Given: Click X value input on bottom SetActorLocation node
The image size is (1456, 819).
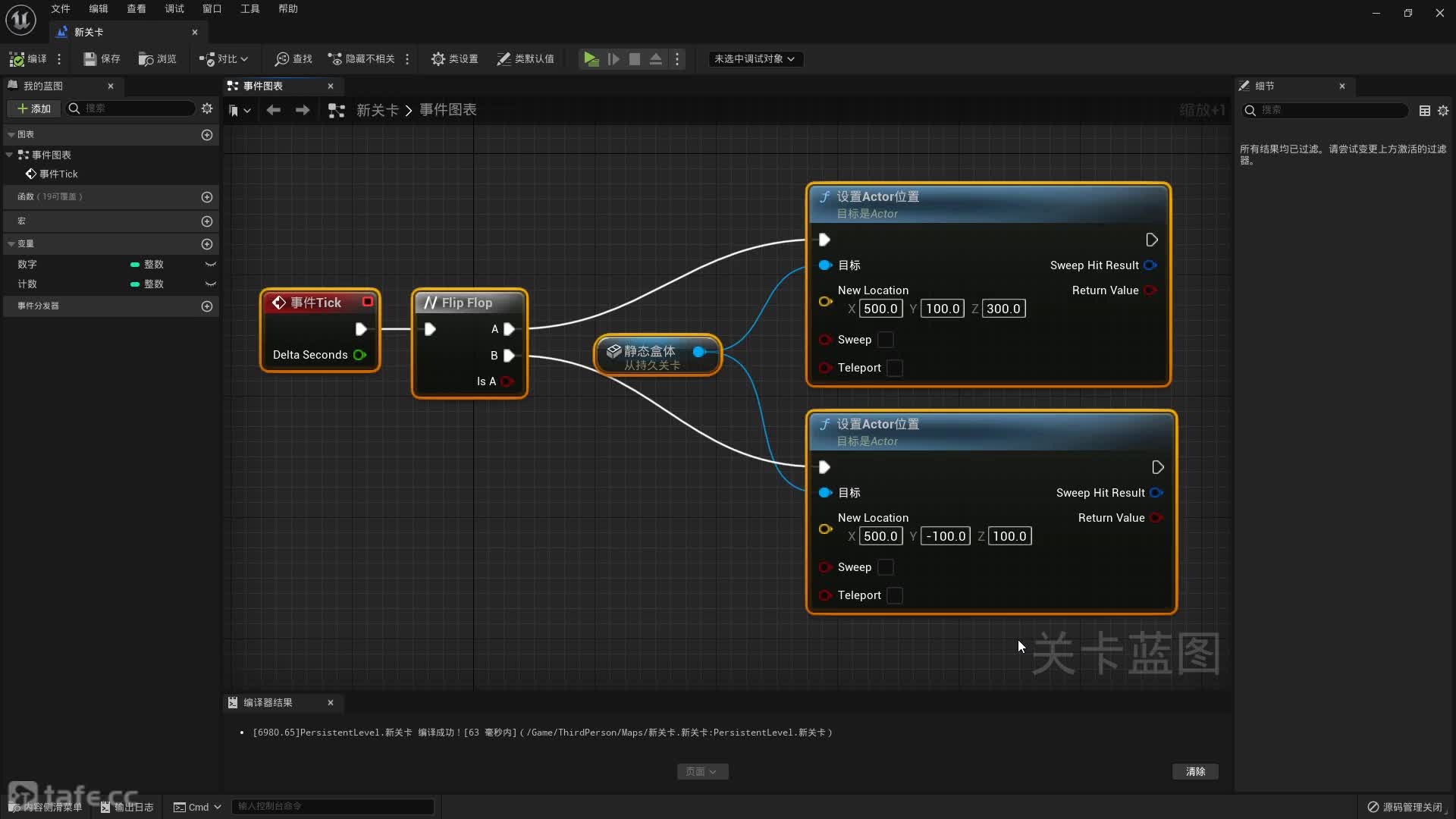Looking at the screenshot, I should (x=879, y=535).
